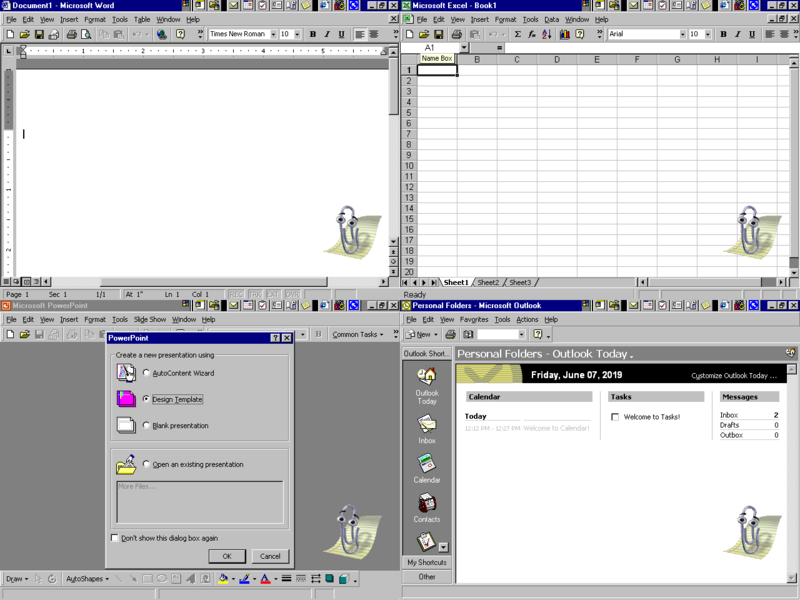This screenshot has width=800, height=600.
Task: Click the Print icon in Word toolbar
Action: pos(71,35)
